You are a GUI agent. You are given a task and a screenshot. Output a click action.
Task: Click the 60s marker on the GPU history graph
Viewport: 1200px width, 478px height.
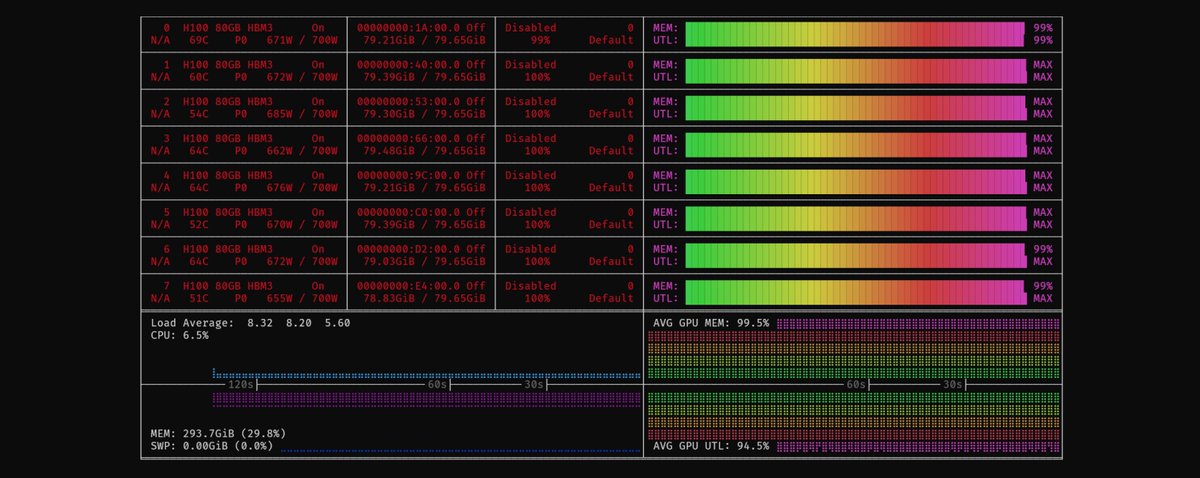856,384
